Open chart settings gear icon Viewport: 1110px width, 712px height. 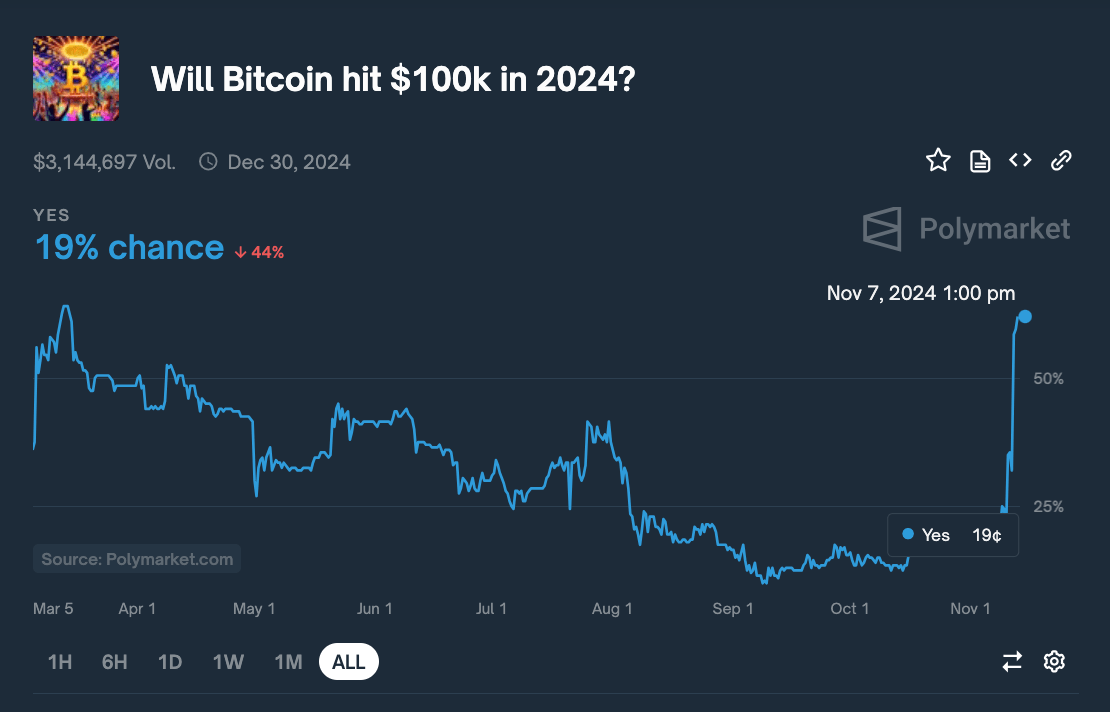[1054, 661]
